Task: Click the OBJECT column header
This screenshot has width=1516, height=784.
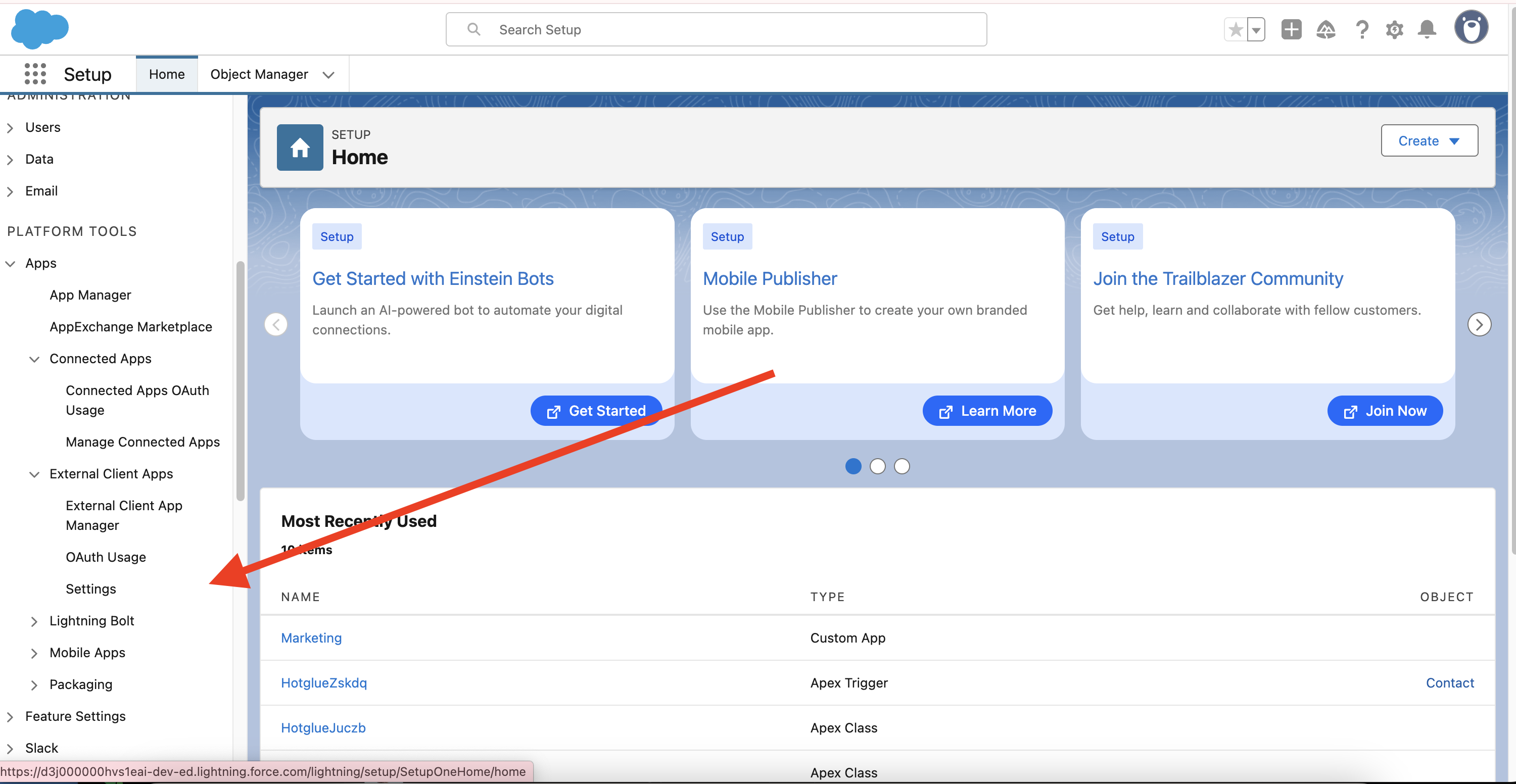Action: pos(1447,597)
